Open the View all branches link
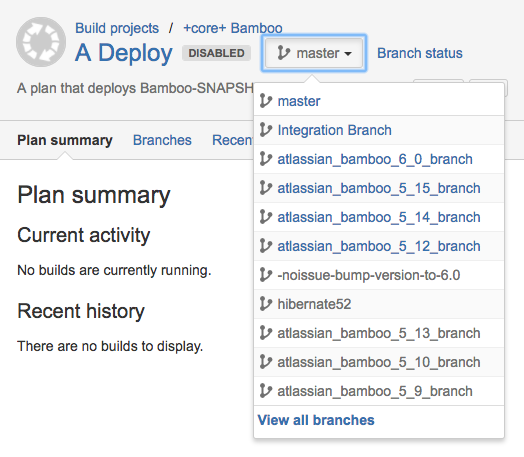Viewport: 524px width, 457px height. click(x=316, y=420)
